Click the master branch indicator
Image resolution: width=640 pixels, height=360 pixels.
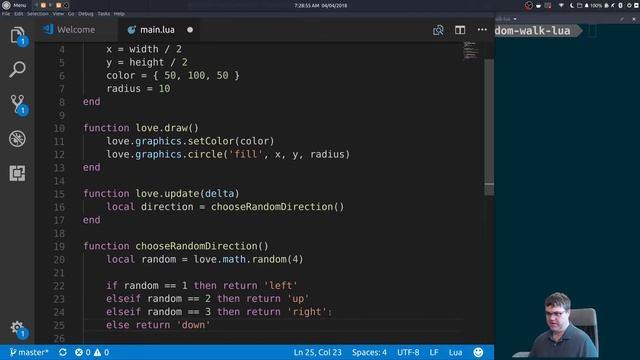[x=29, y=352]
